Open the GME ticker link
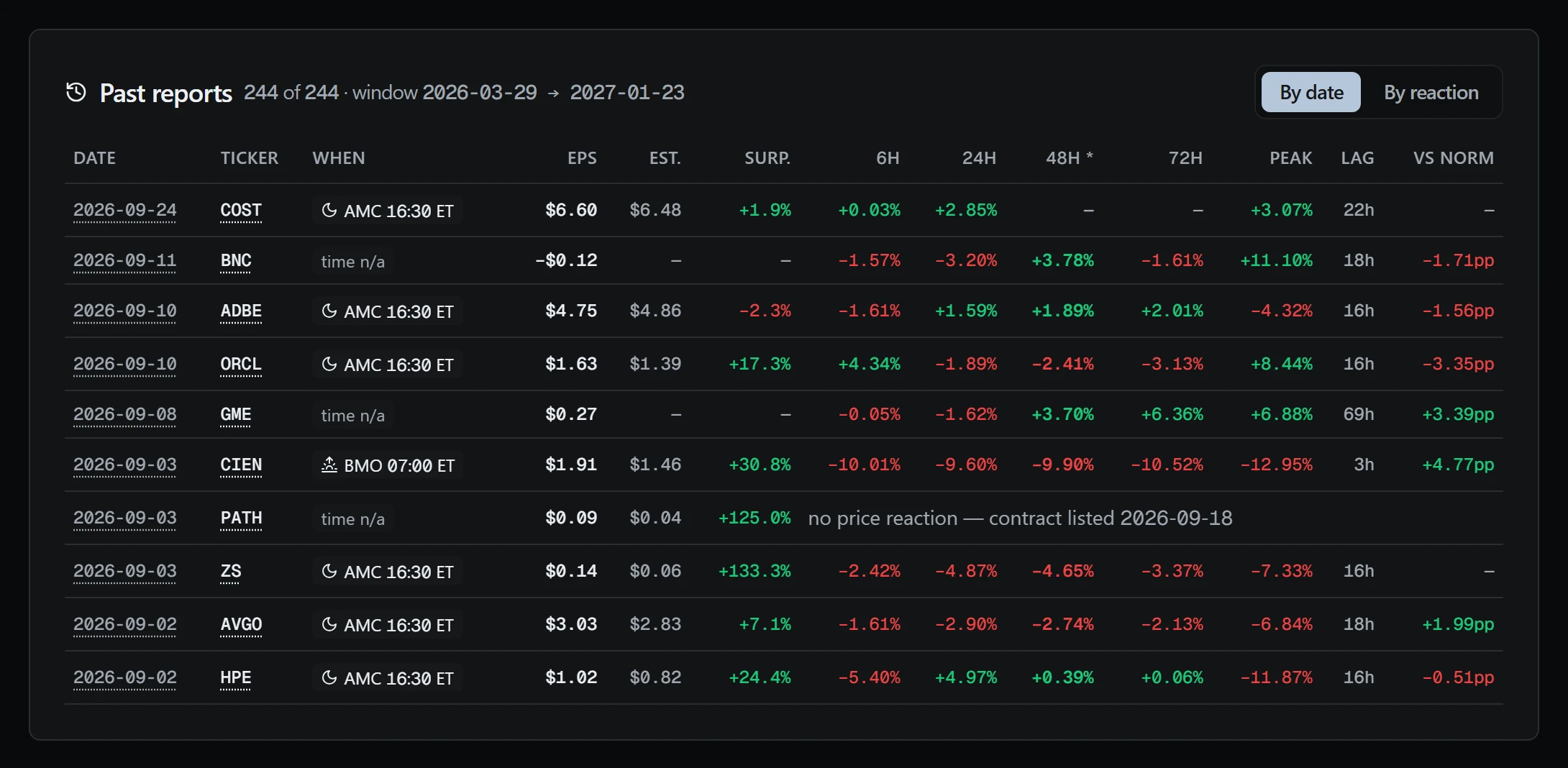Viewport: 1568px width, 768px height. pyautogui.click(x=236, y=415)
